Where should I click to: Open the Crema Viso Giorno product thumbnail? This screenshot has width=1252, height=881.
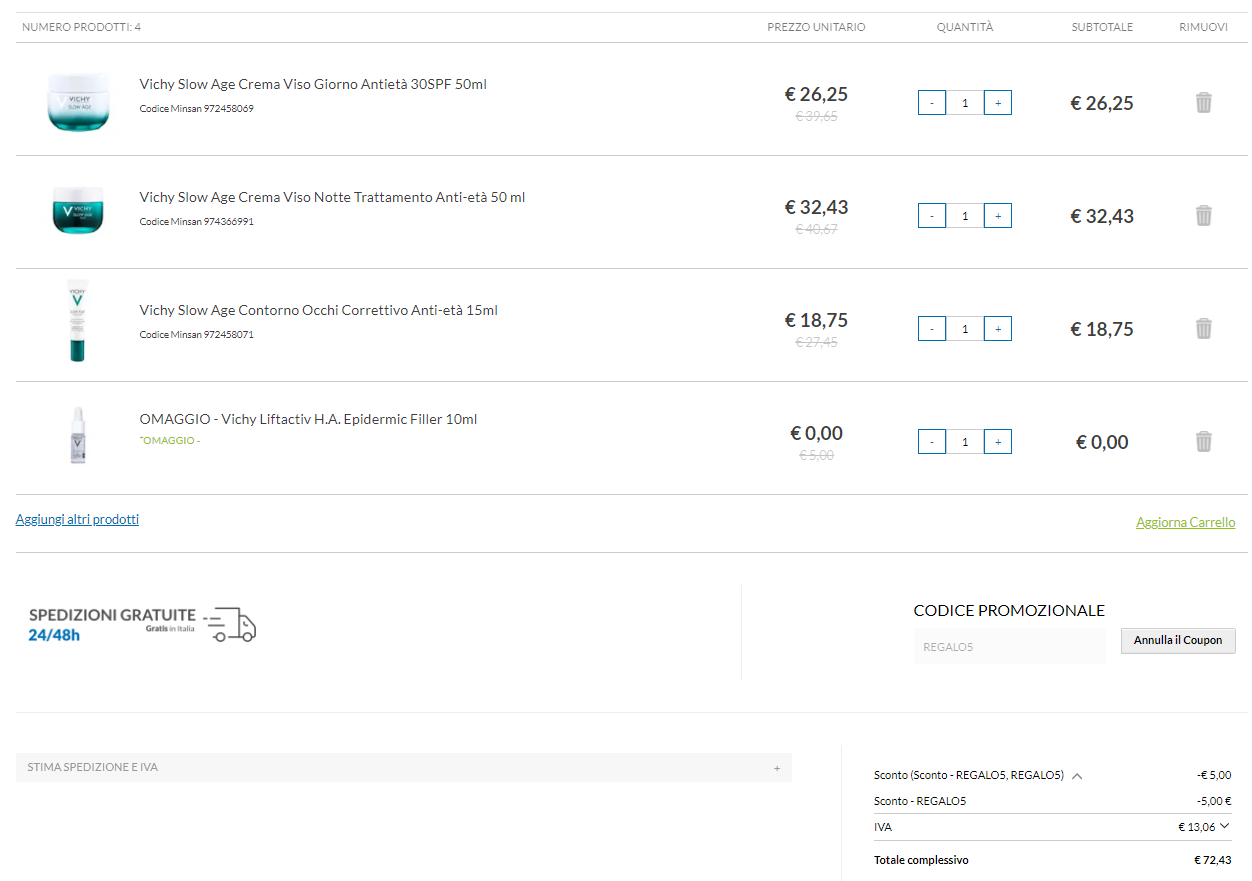(x=77, y=100)
